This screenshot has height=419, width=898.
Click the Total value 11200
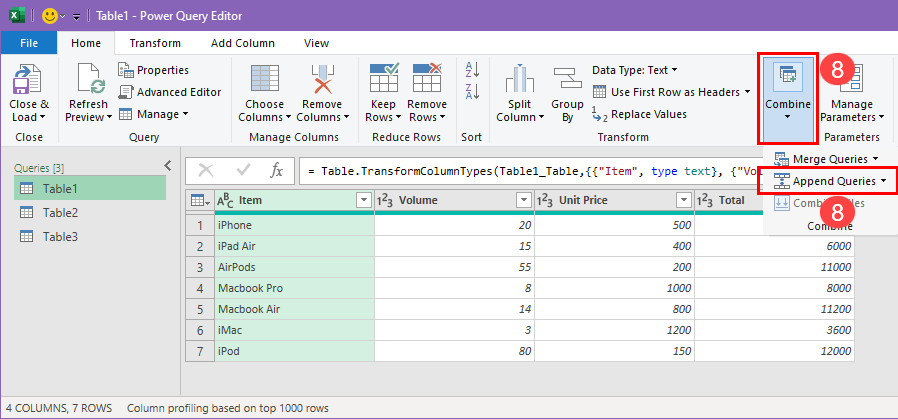tap(774, 309)
